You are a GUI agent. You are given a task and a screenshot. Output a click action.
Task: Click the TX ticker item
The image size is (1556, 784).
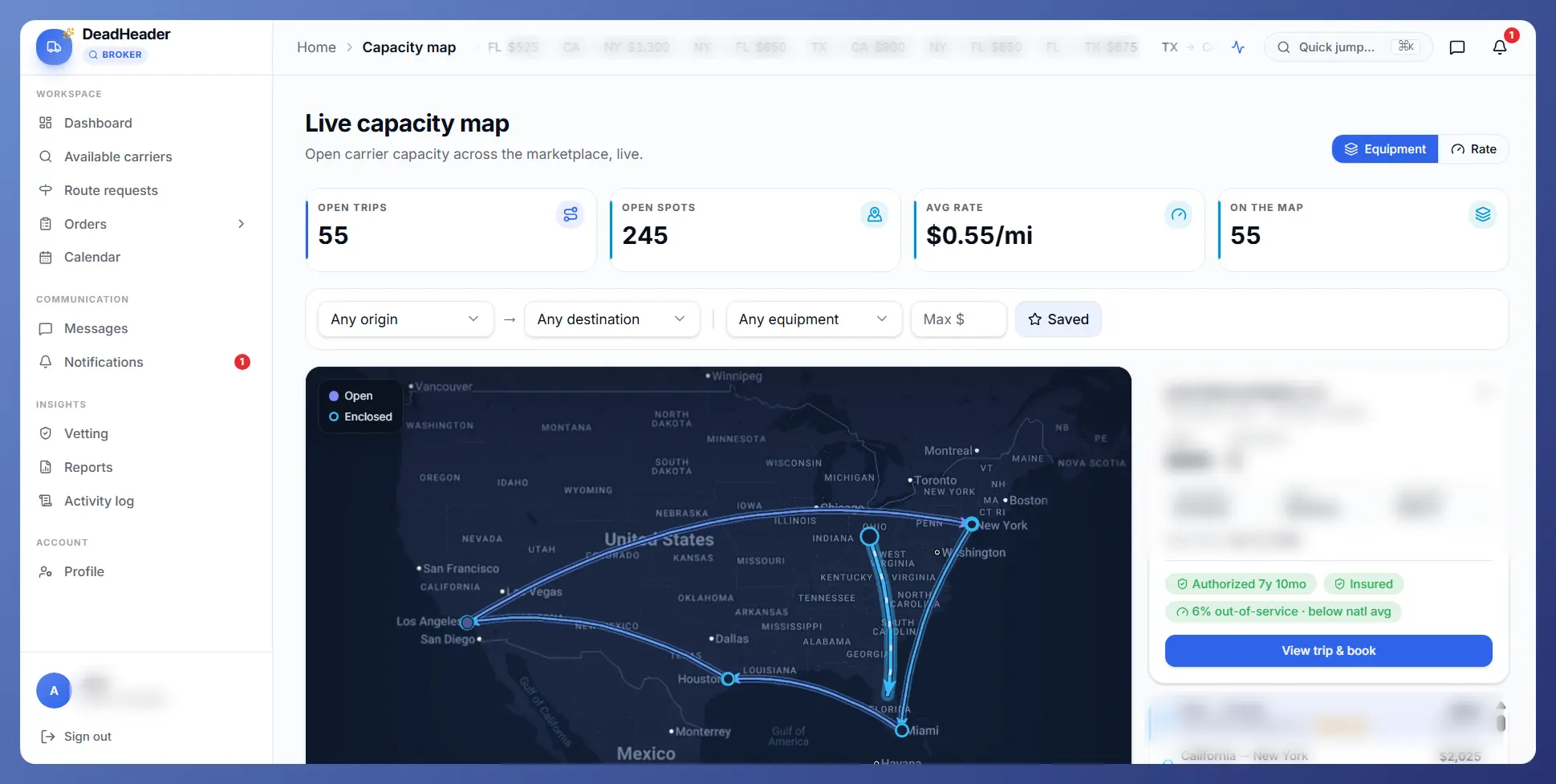pyautogui.click(x=1169, y=47)
